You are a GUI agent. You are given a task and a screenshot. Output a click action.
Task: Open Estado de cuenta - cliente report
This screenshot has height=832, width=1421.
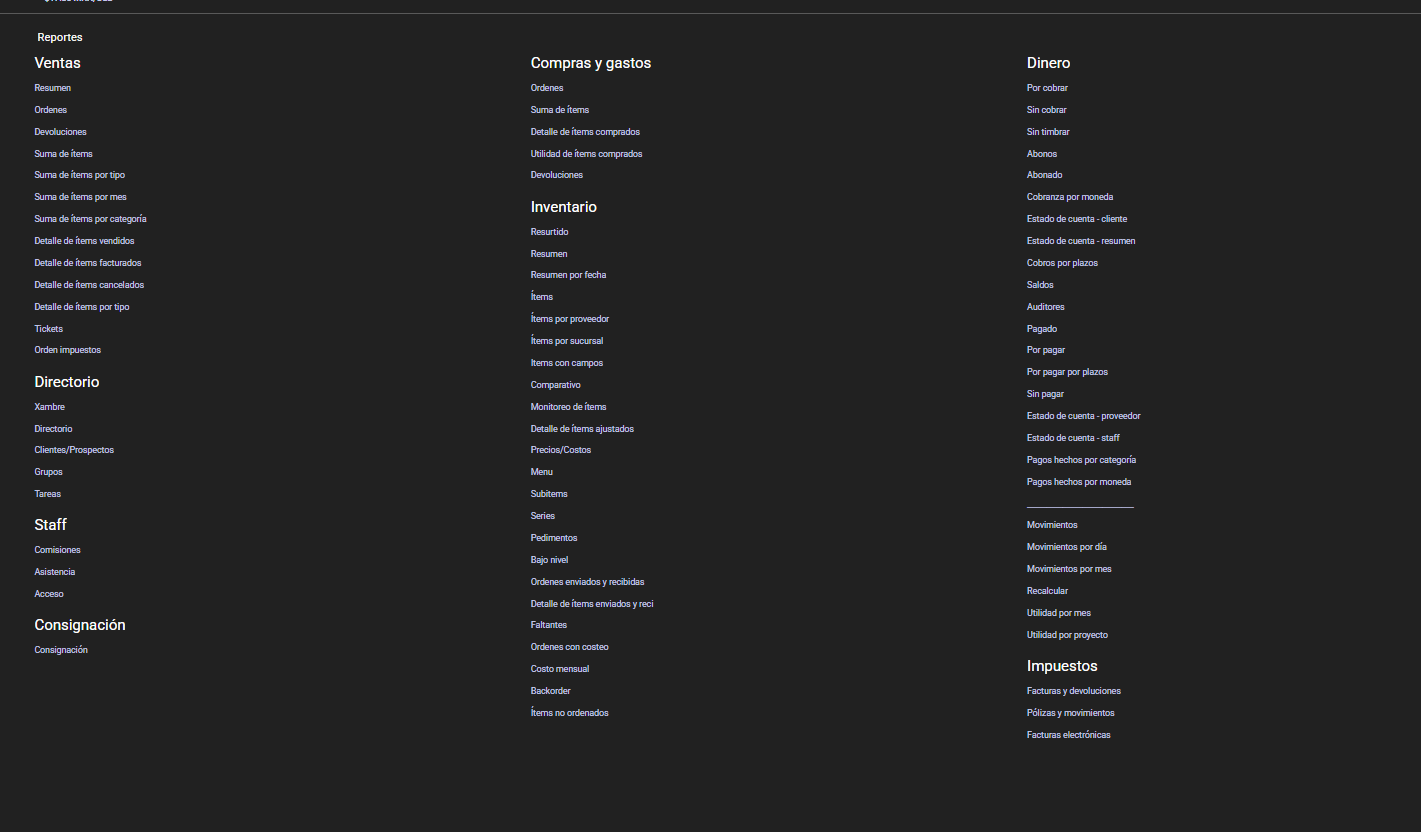[x=1077, y=219]
